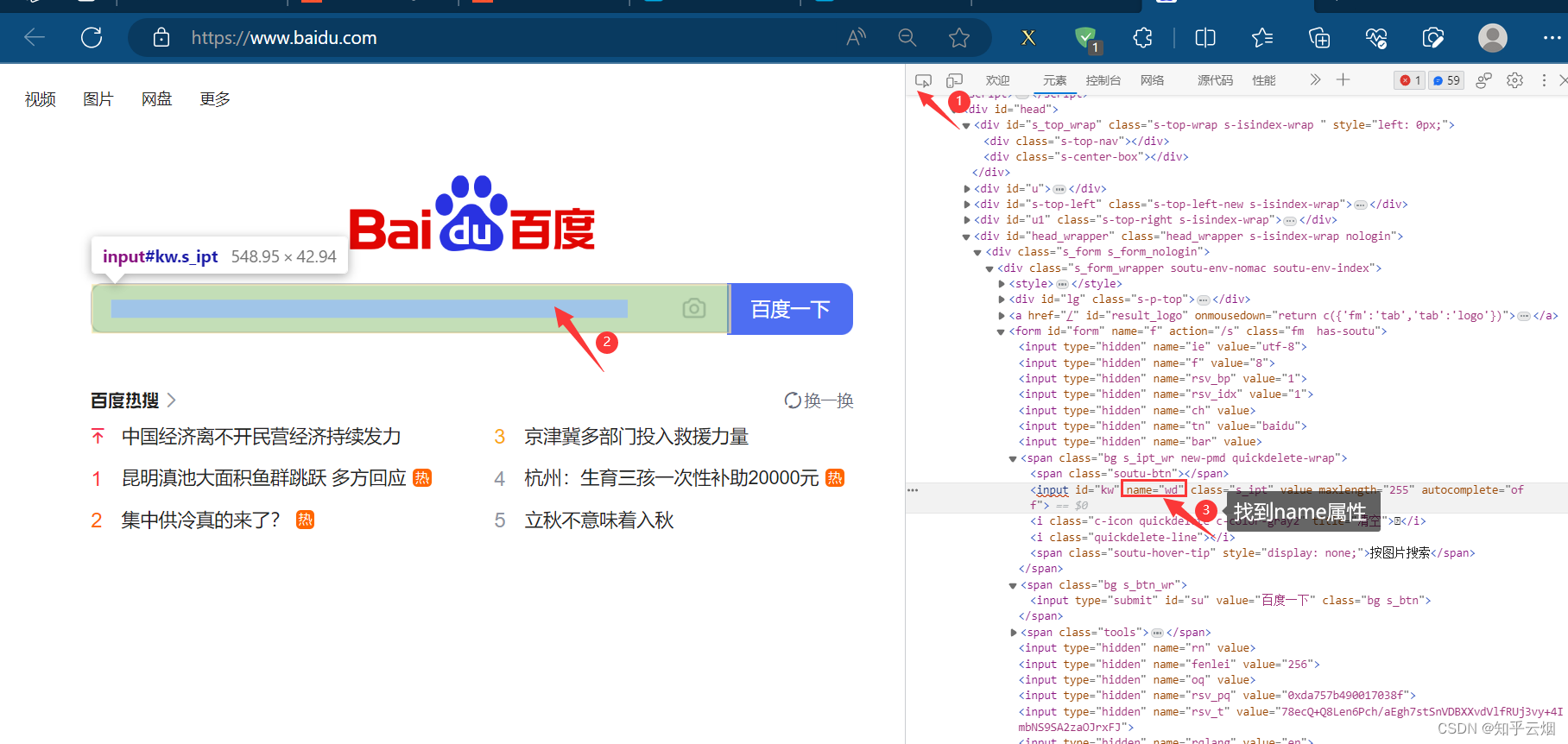The width and height of the screenshot is (1568, 744).
Task: Expand the div id u1 node
Action: tap(966, 220)
